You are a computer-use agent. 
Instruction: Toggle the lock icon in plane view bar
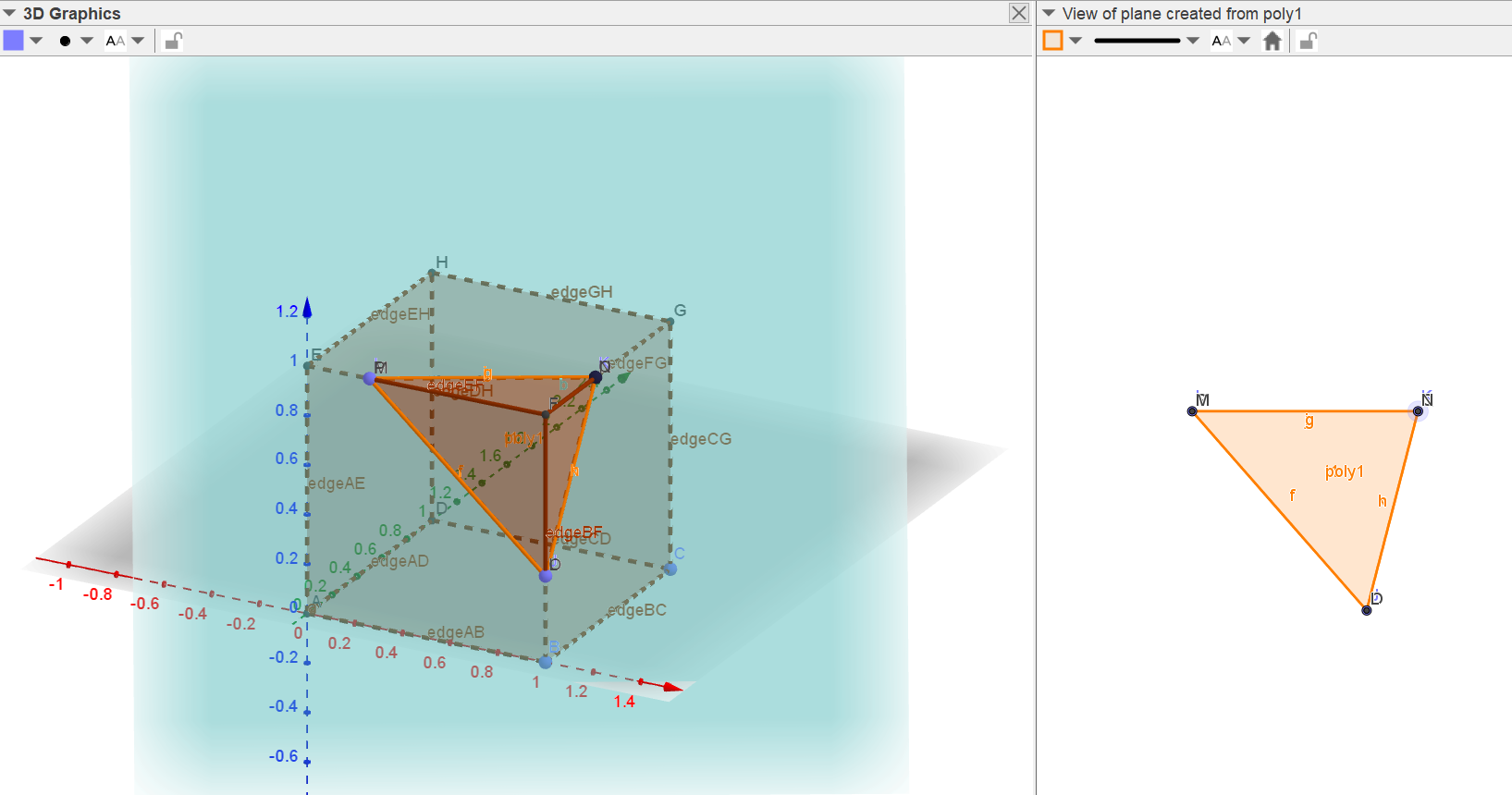point(1308,40)
